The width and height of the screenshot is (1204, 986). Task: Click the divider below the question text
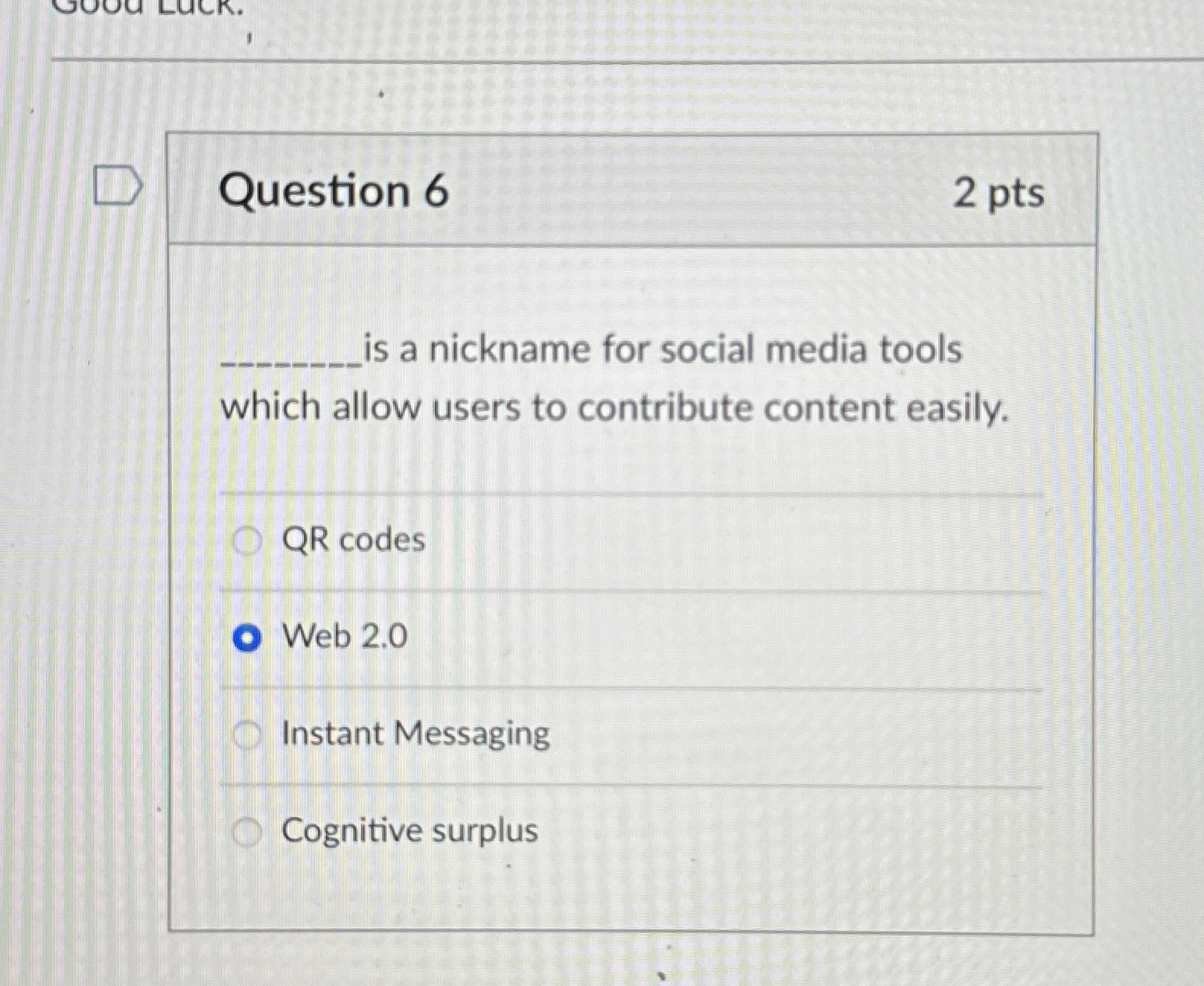[x=633, y=492]
